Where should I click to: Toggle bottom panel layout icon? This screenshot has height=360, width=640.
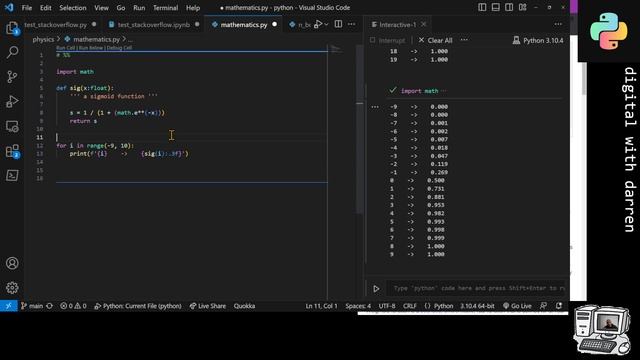point(496,7)
